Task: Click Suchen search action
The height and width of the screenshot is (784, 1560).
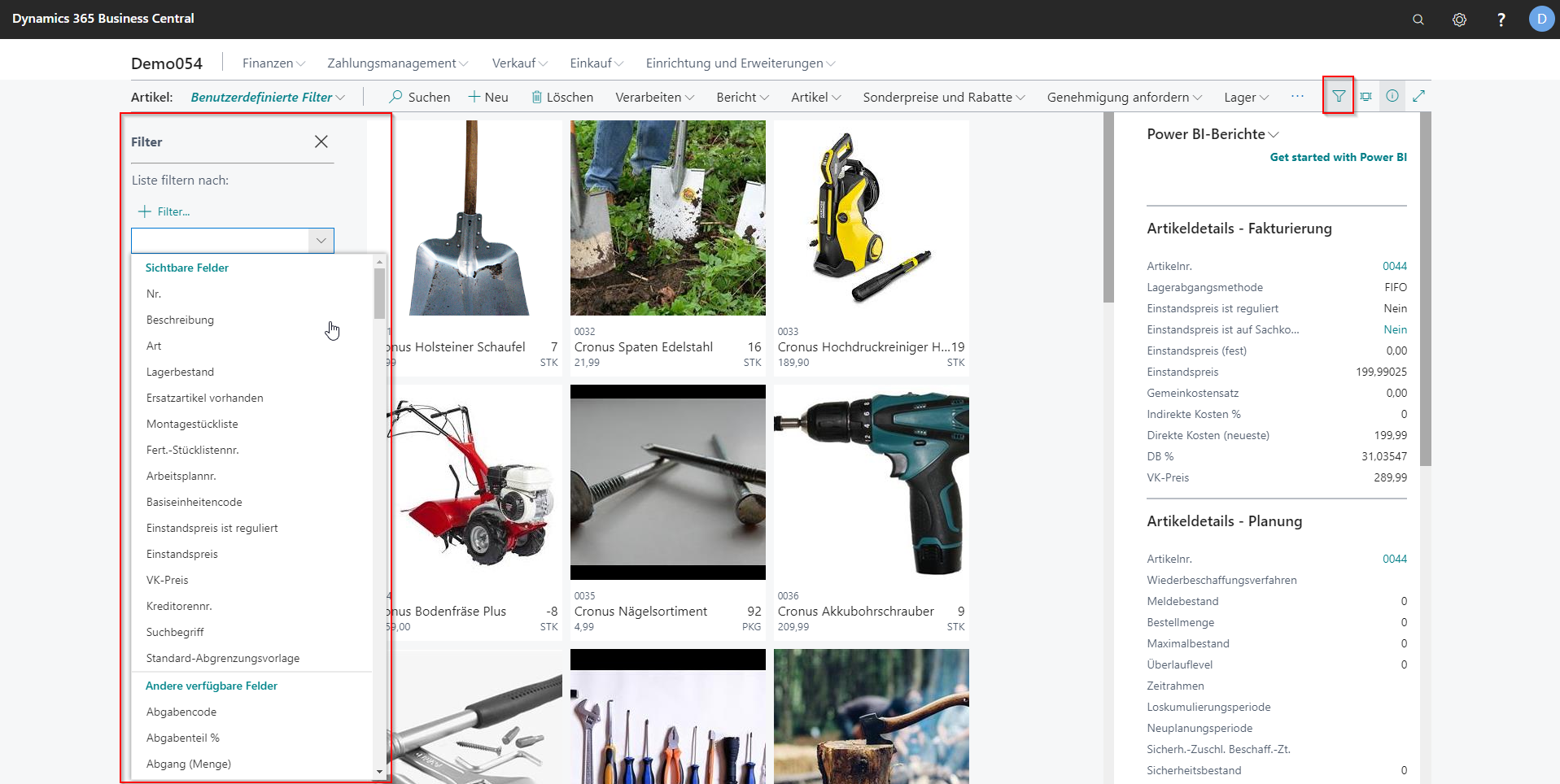Action: [x=420, y=97]
